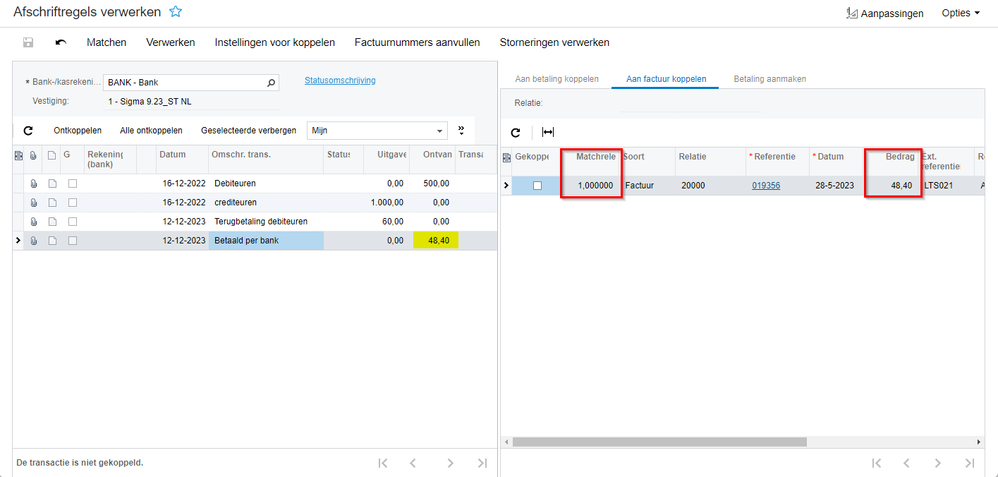
Task: Open the Statusomschrijving link
Action: click(x=340, y=81)
